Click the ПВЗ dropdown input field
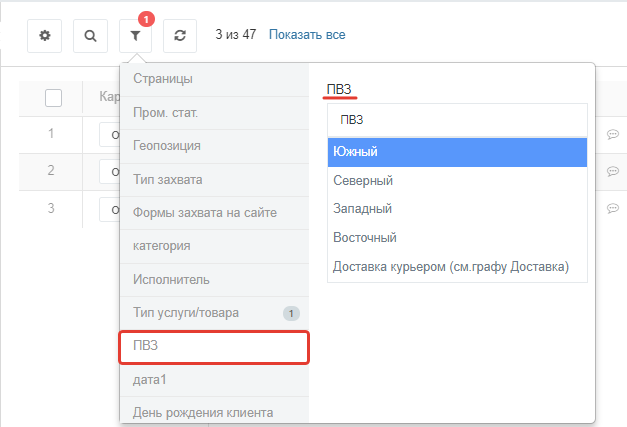The width and height of the screenshot is (627, 427). coord(457,120)
